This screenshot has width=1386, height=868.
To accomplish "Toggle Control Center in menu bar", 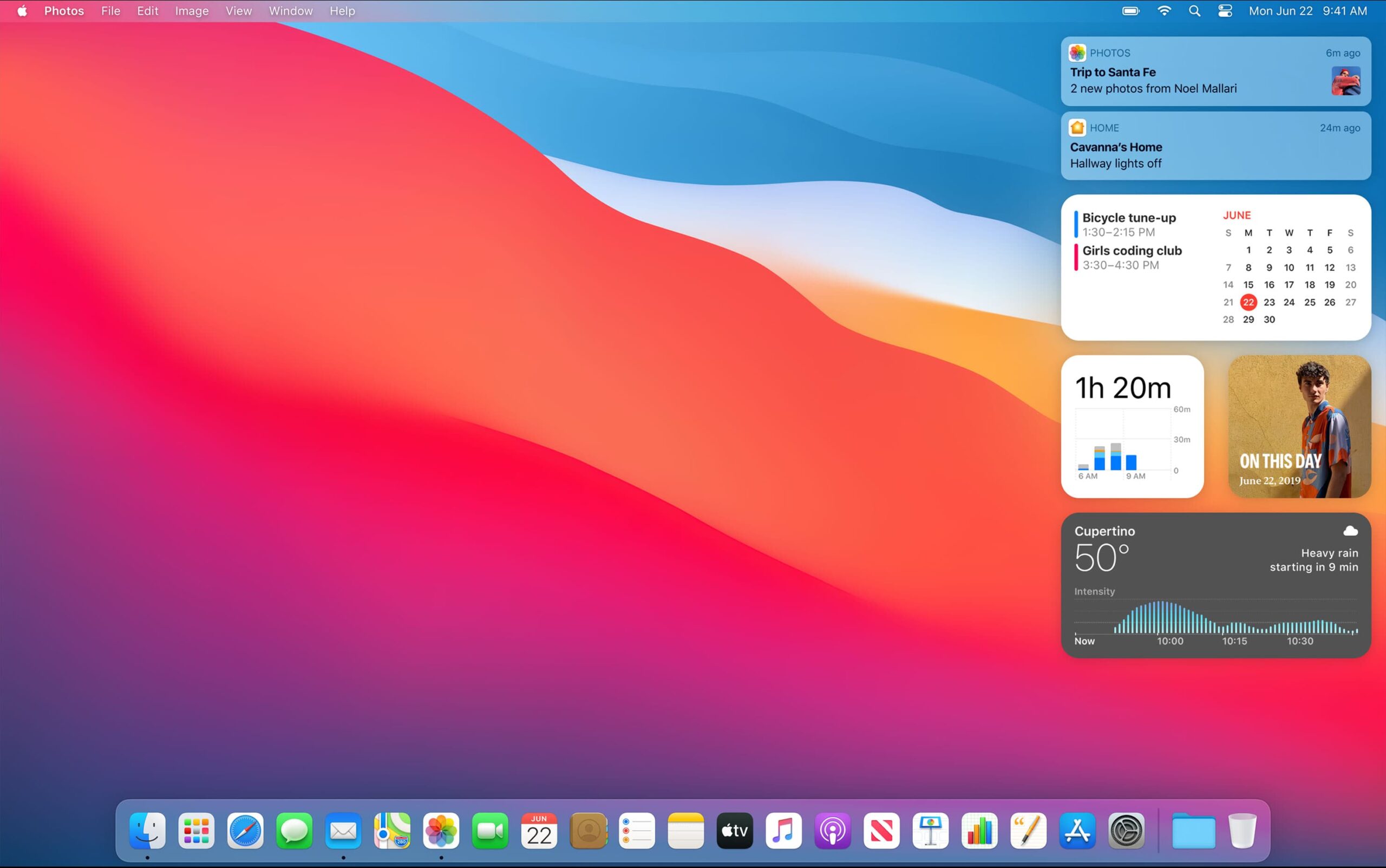I will click(1225, 11).
